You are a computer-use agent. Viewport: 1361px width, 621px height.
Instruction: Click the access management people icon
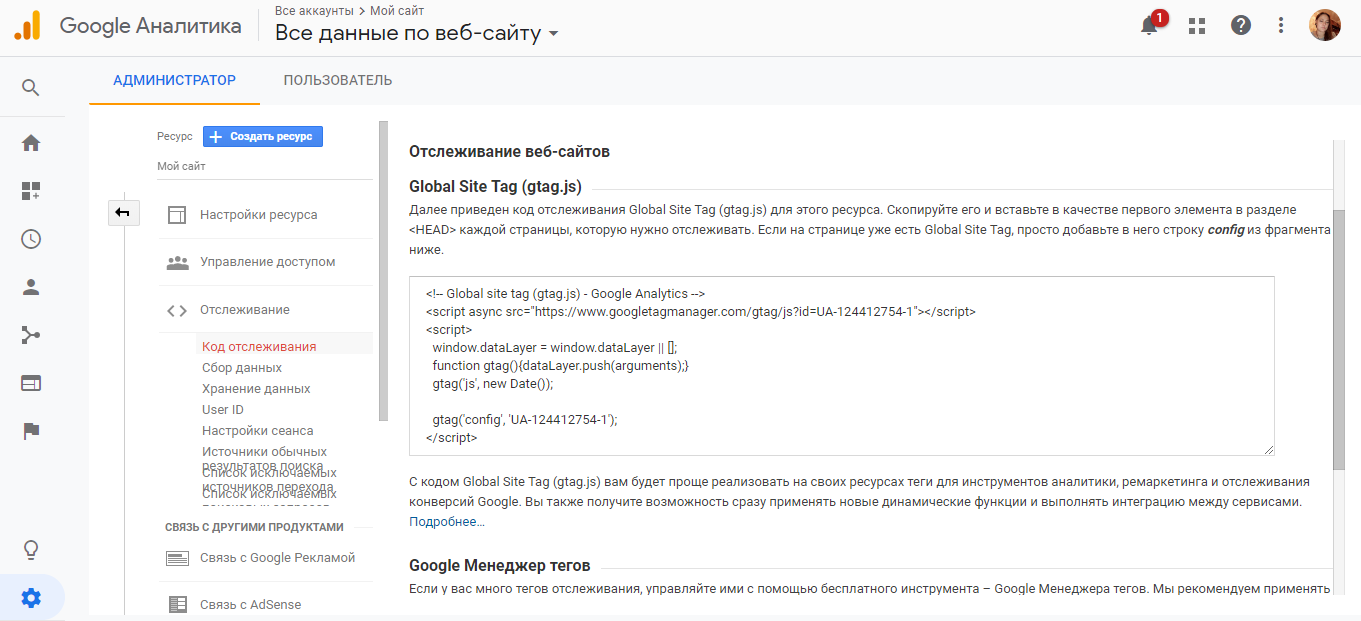coord(177,262)
